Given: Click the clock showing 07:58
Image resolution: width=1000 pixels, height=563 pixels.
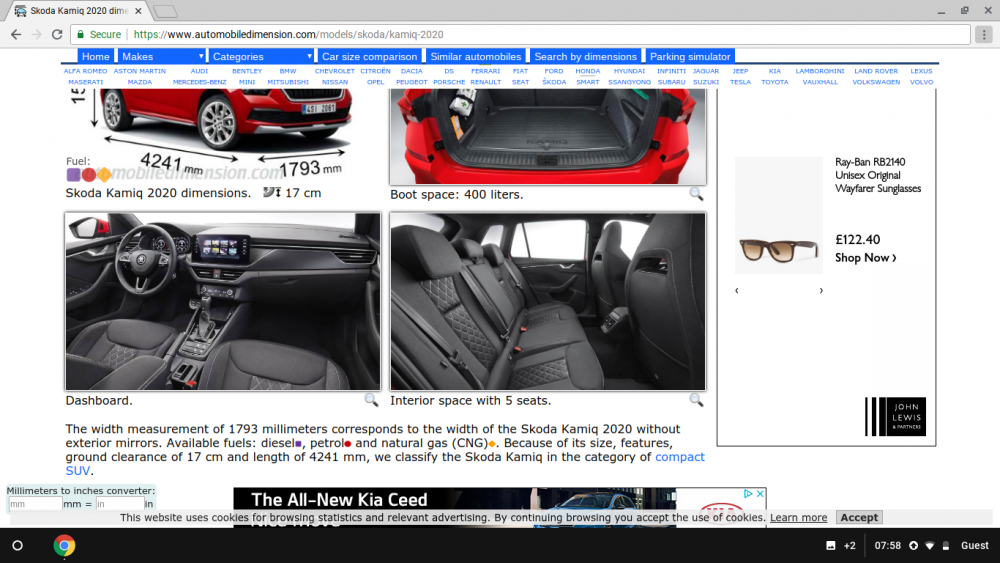Looking at the screenshot, I should (x=887, y=546).
